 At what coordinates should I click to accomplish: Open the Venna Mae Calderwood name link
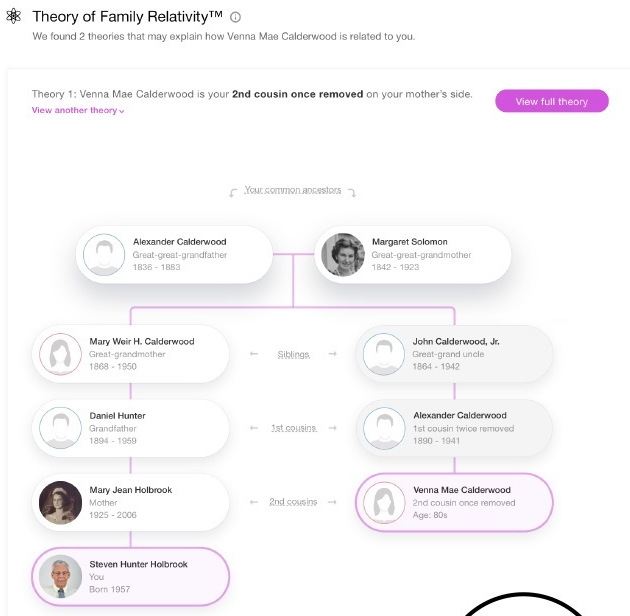point(462,490)
